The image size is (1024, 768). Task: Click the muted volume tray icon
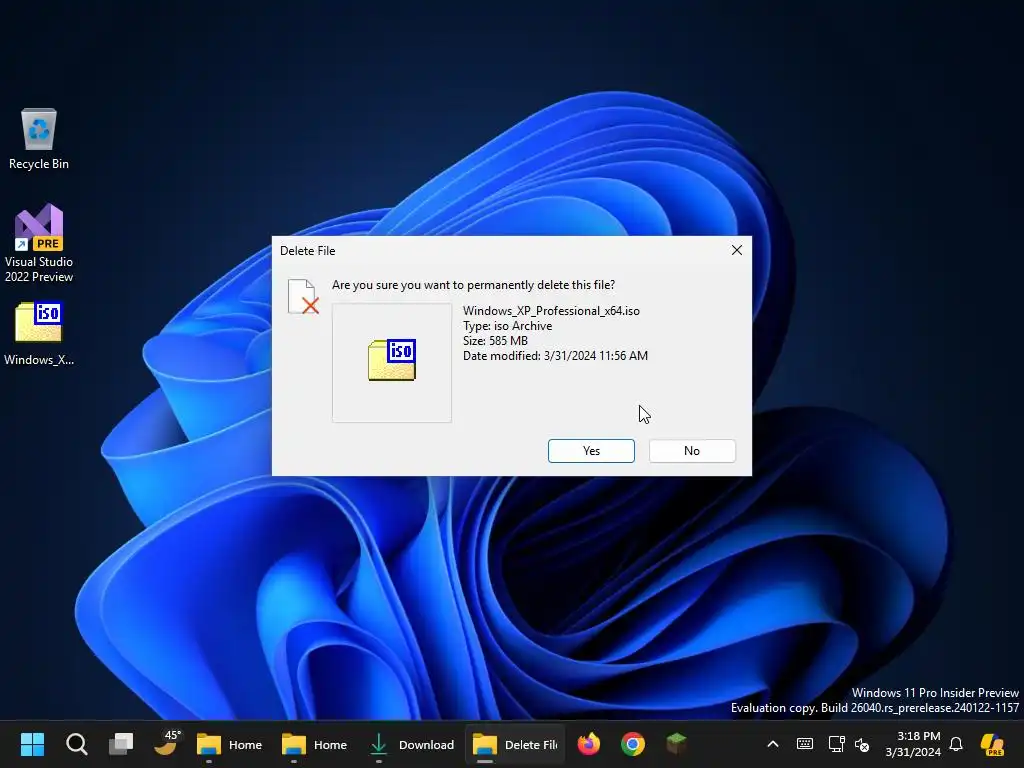click(x=862, y=744)
